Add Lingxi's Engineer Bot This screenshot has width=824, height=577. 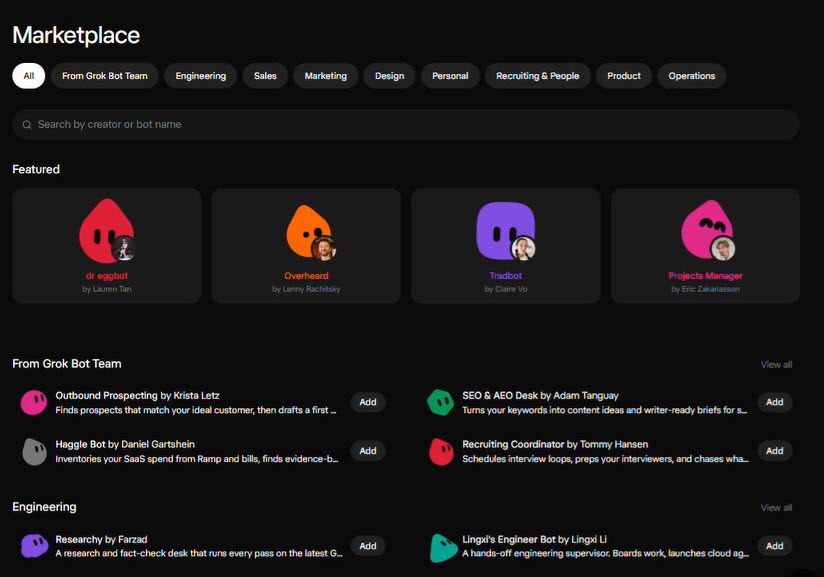tap(775, 546)
